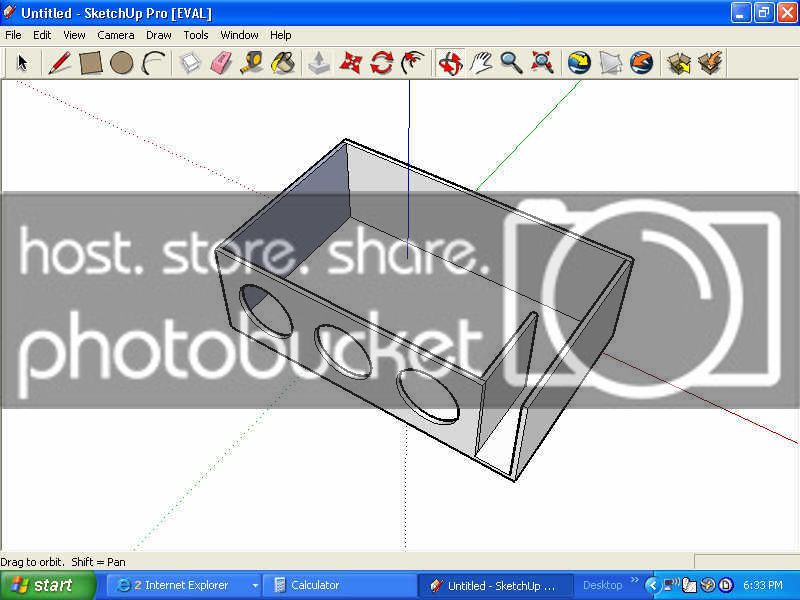The width and height of the screenshot is (800, 600).
Task: Click the Place Model globe icon
Action: 642,63
